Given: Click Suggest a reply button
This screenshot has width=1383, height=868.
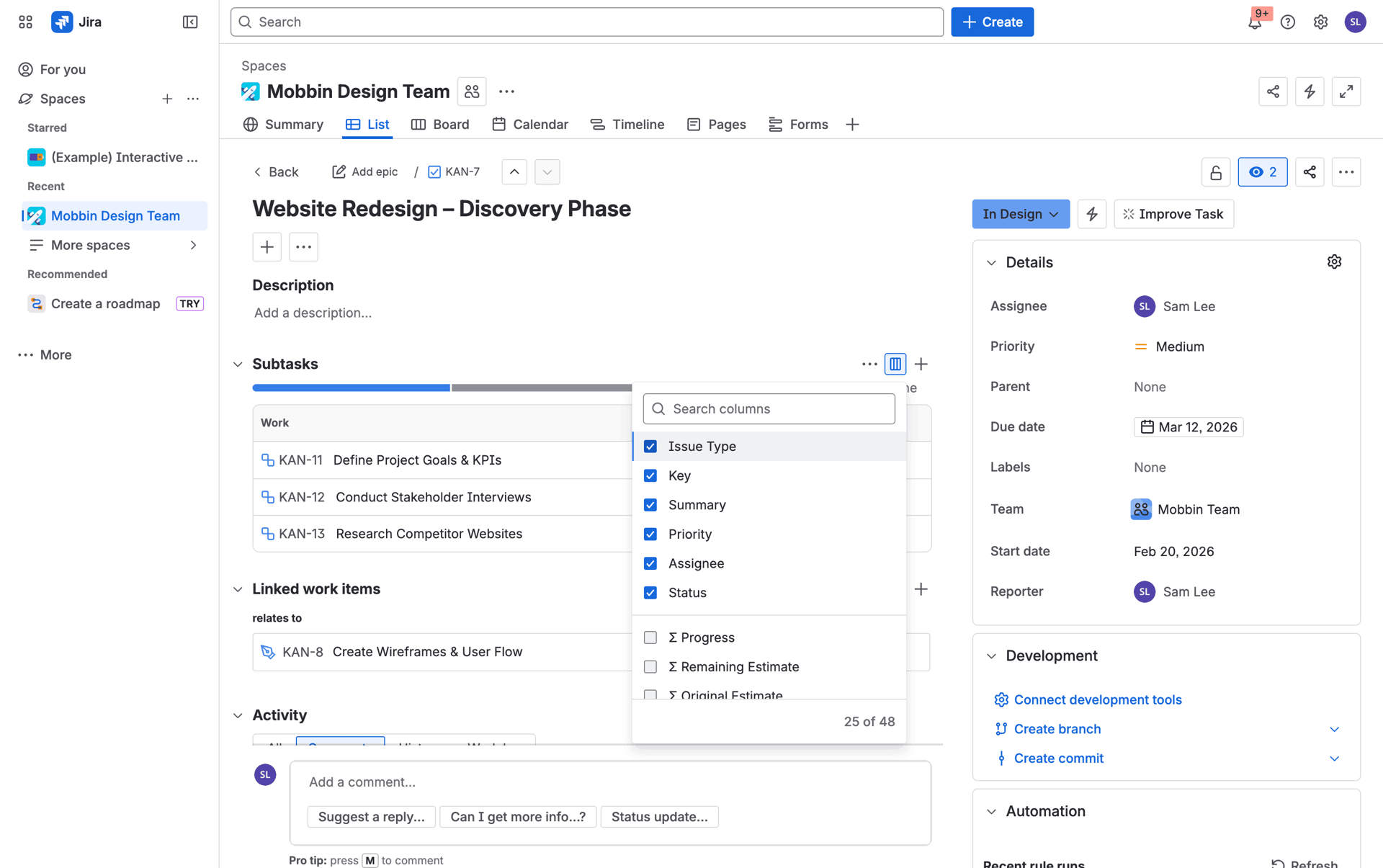Looking at the screenshot, I should point(371,817).
